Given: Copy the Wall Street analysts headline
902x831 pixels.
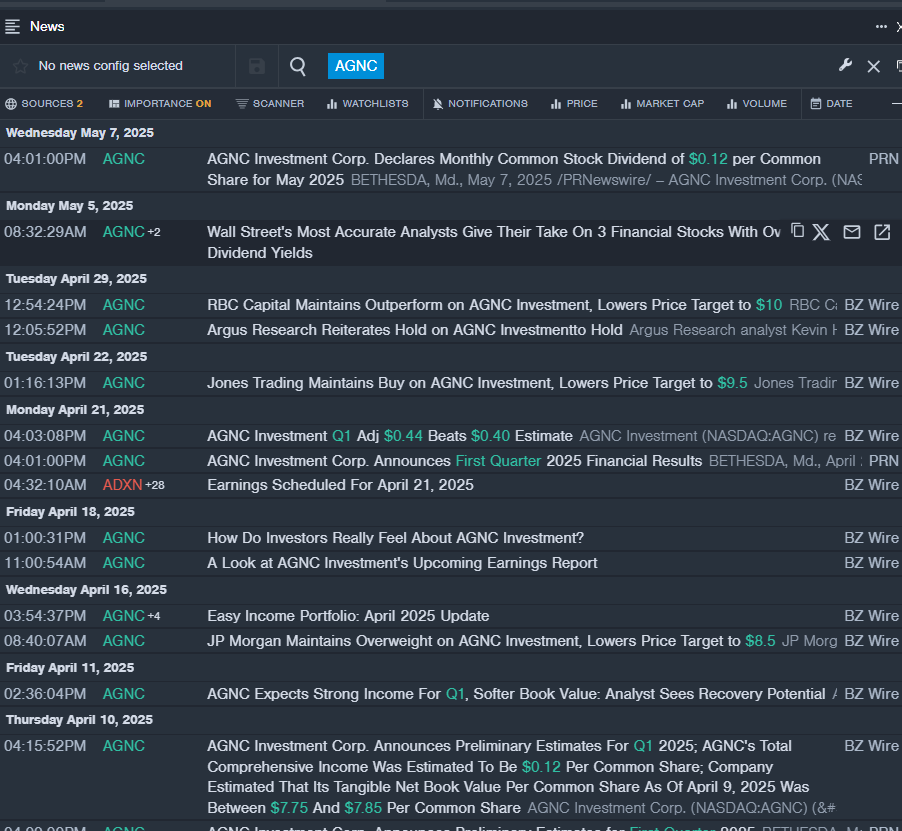Looking at the screenshot, I should (x=797, y=231).
